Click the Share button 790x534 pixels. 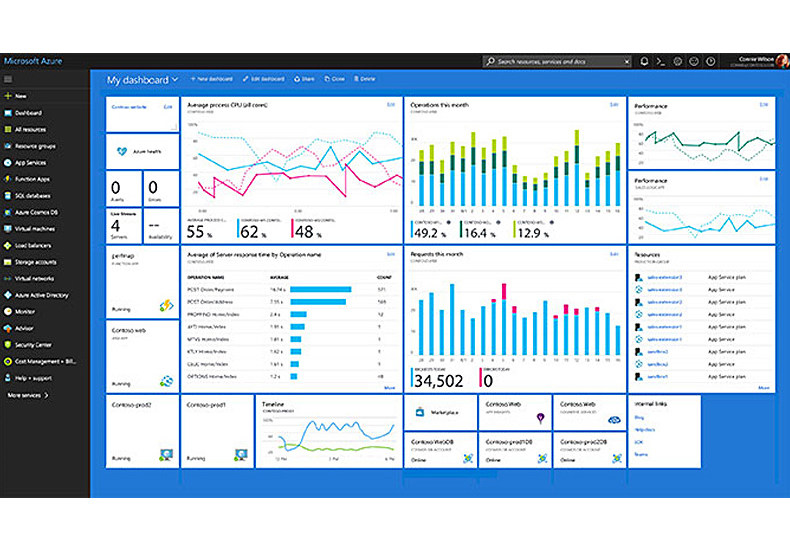click(x=304, y=79)
